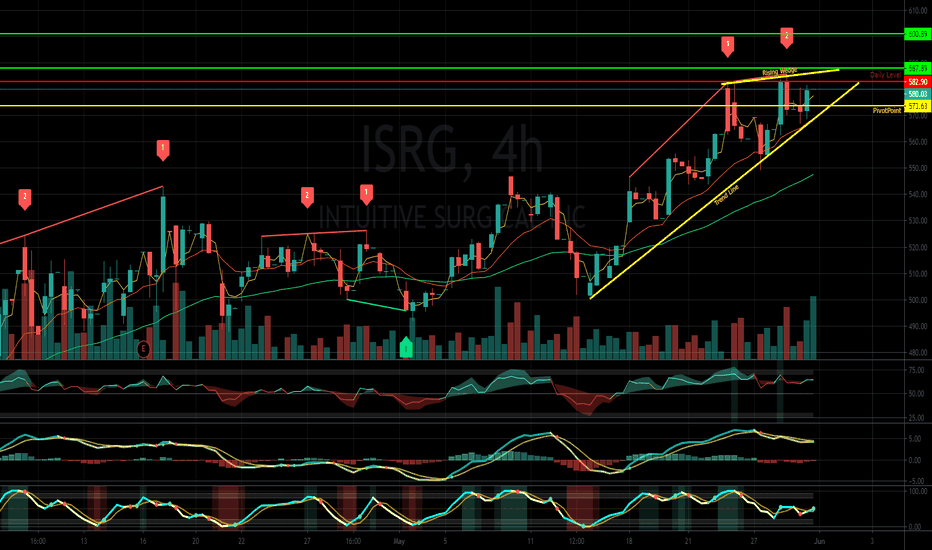Click the 550.00 value on the price axis
Viewport: 932px width, 550px height.
click(918, 168)
